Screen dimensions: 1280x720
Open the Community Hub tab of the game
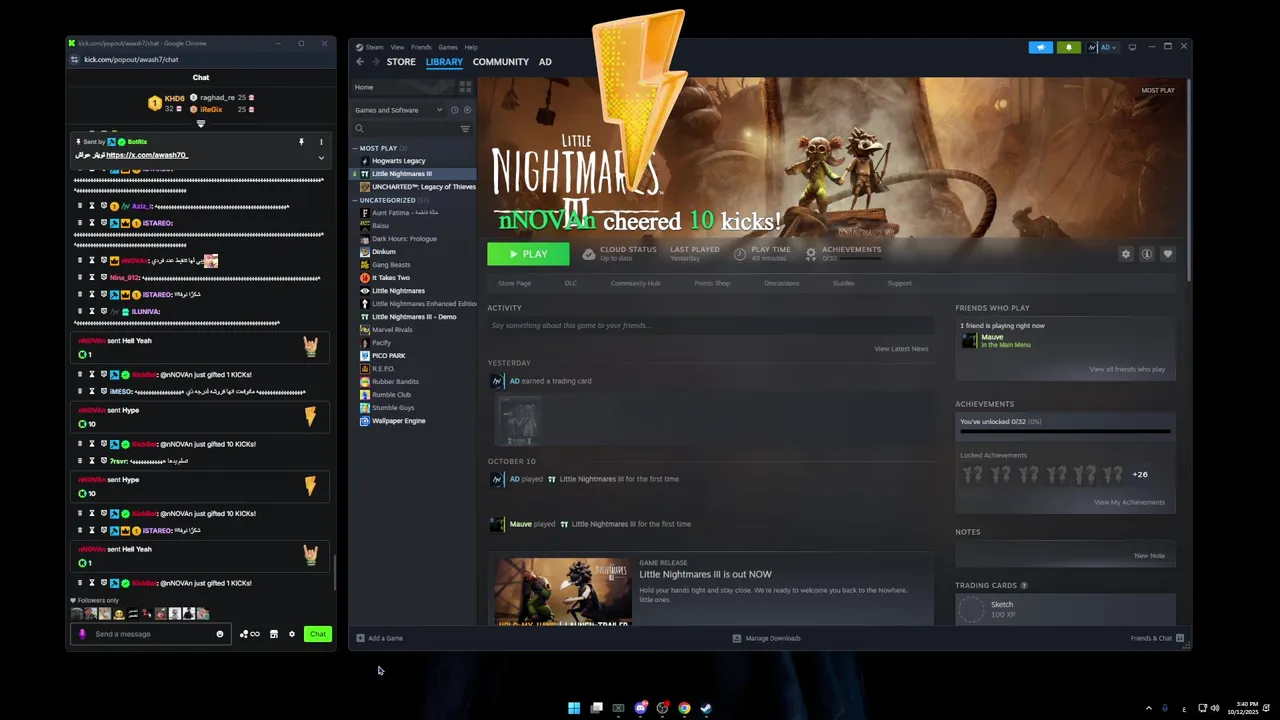pos(635,283)
